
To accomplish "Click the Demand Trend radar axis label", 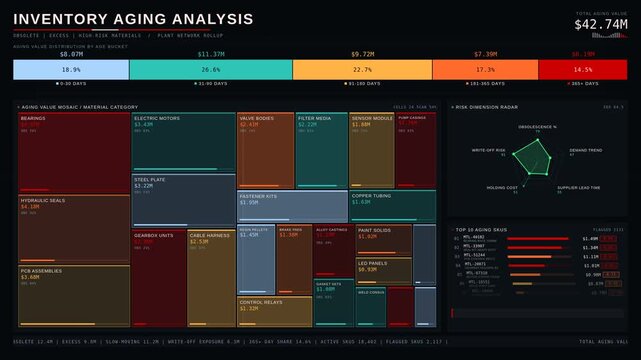I will (585, 150).
